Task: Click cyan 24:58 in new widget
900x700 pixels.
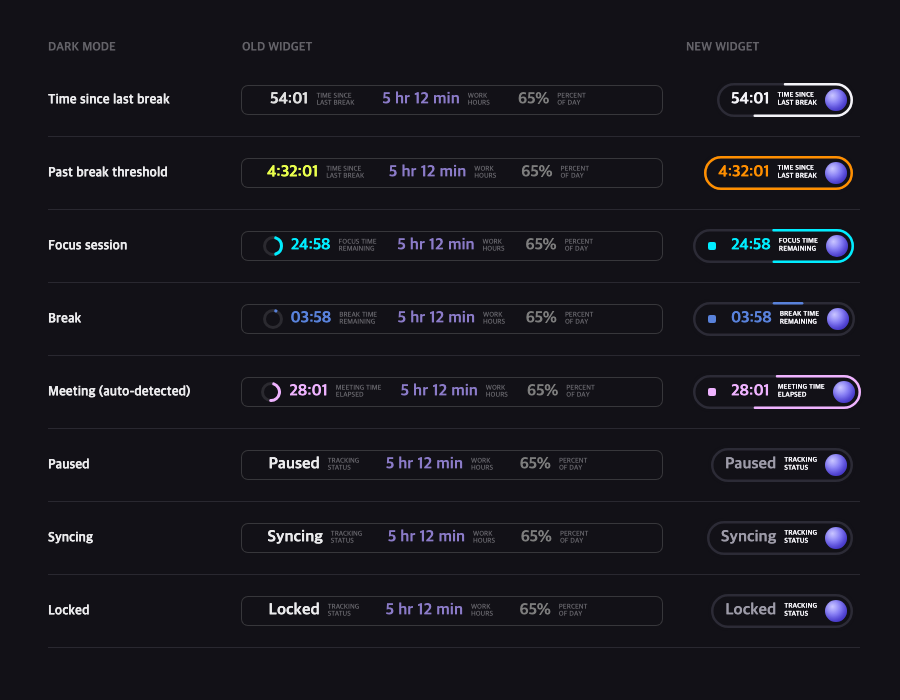Action: tap(750, 244)
